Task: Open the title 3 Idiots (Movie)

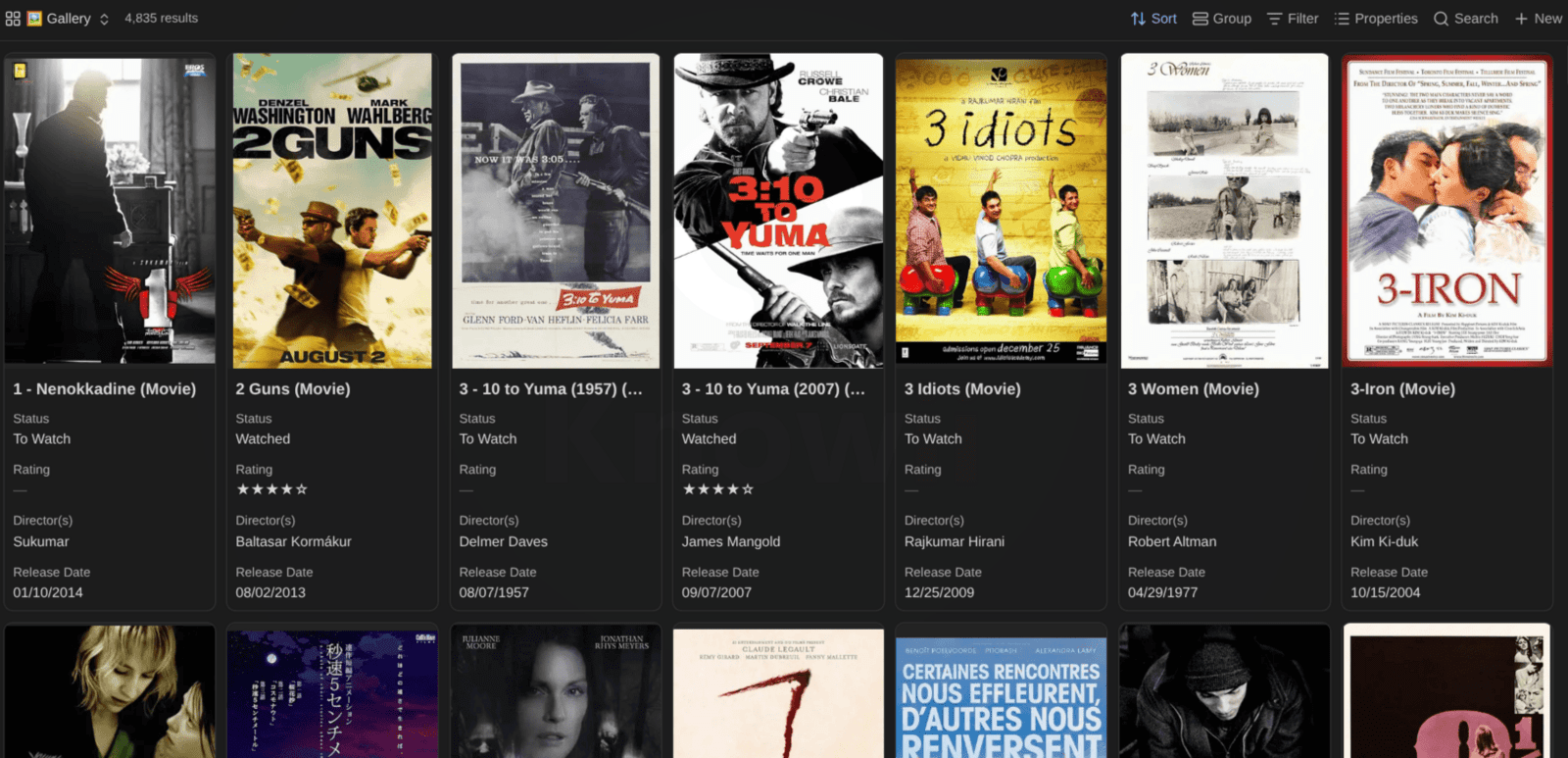Action: (x=962, y=389)
